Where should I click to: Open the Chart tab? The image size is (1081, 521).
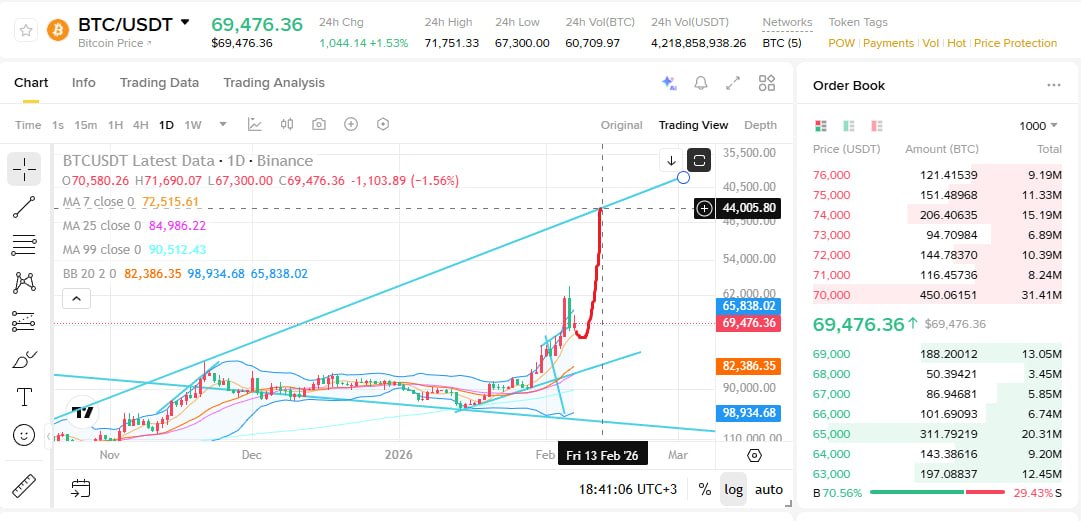coord(31,83)
